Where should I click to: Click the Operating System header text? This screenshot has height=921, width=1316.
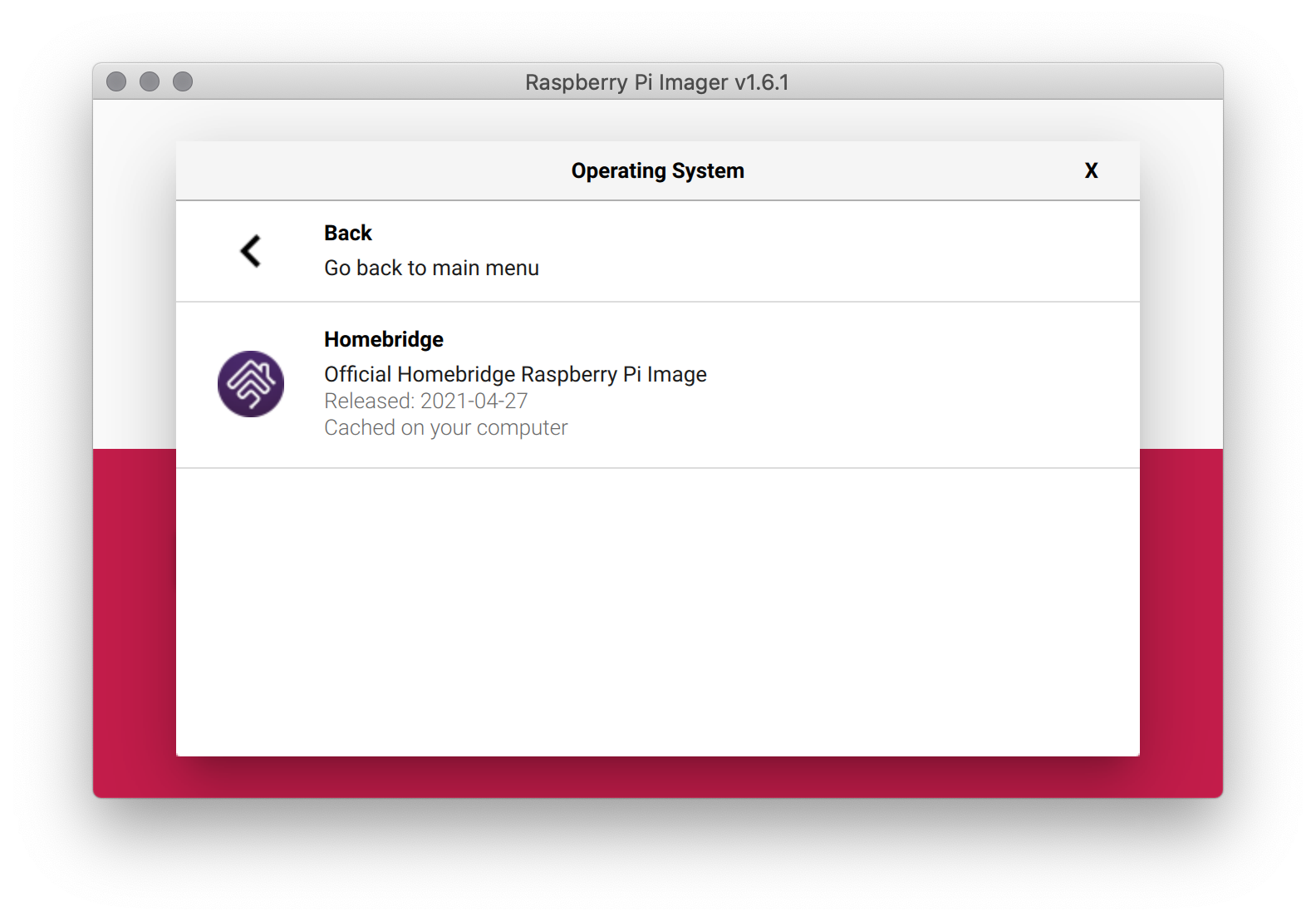(x=657, y=170)
